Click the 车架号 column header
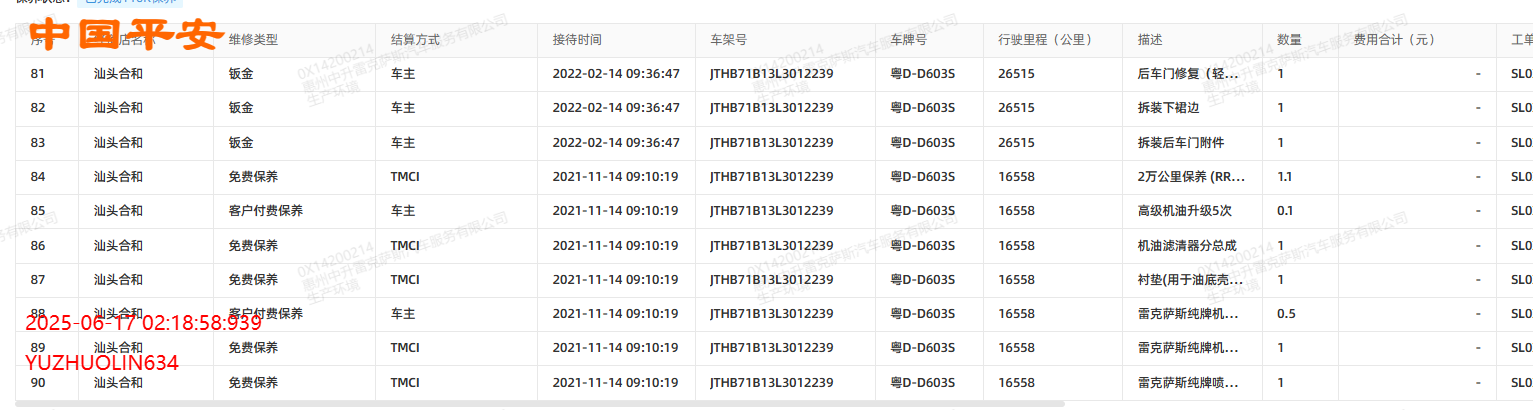Screen dimensions: 1533x410 [x=728, y=40]
